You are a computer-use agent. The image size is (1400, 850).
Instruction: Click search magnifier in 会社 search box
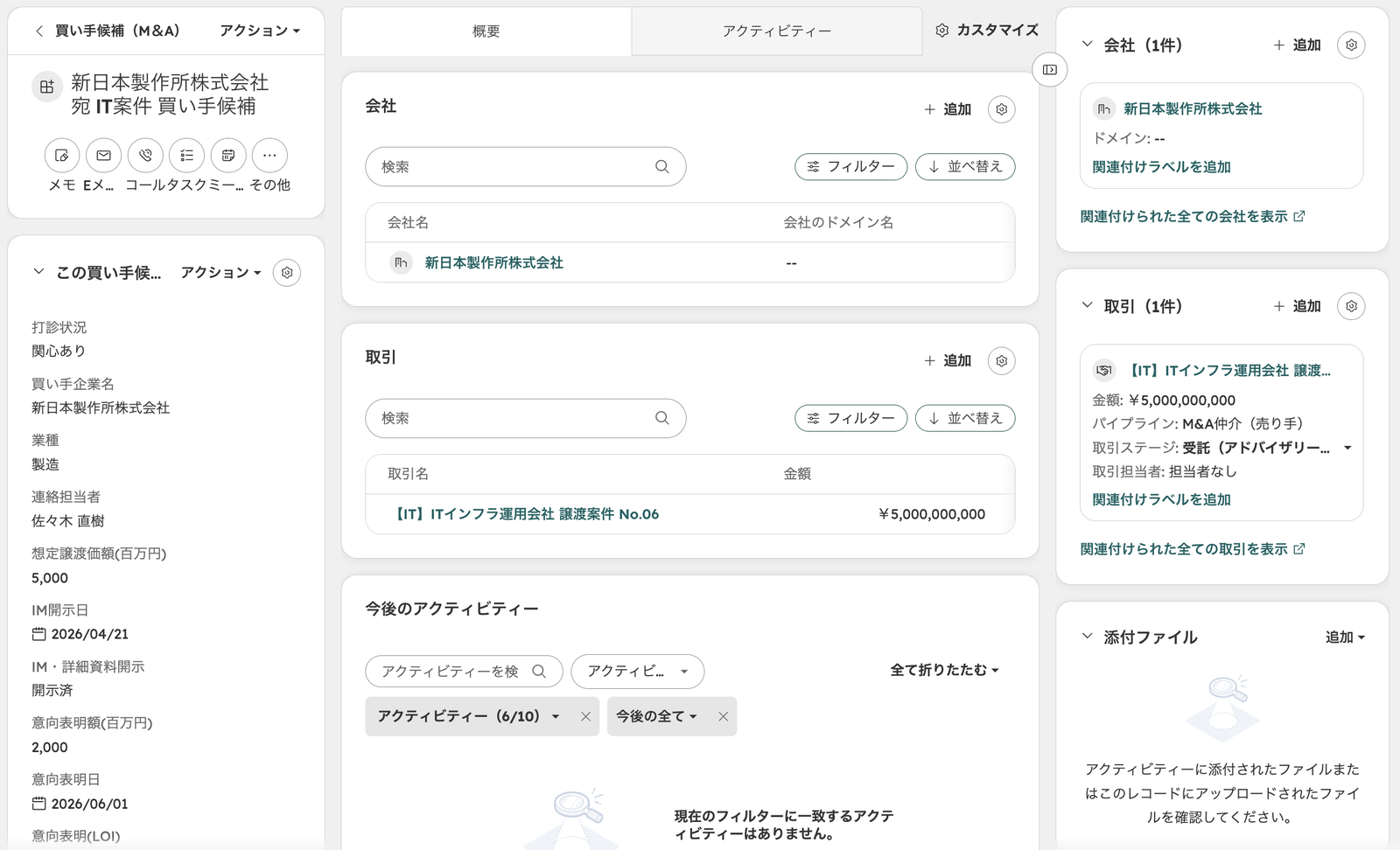coord(662,167)
